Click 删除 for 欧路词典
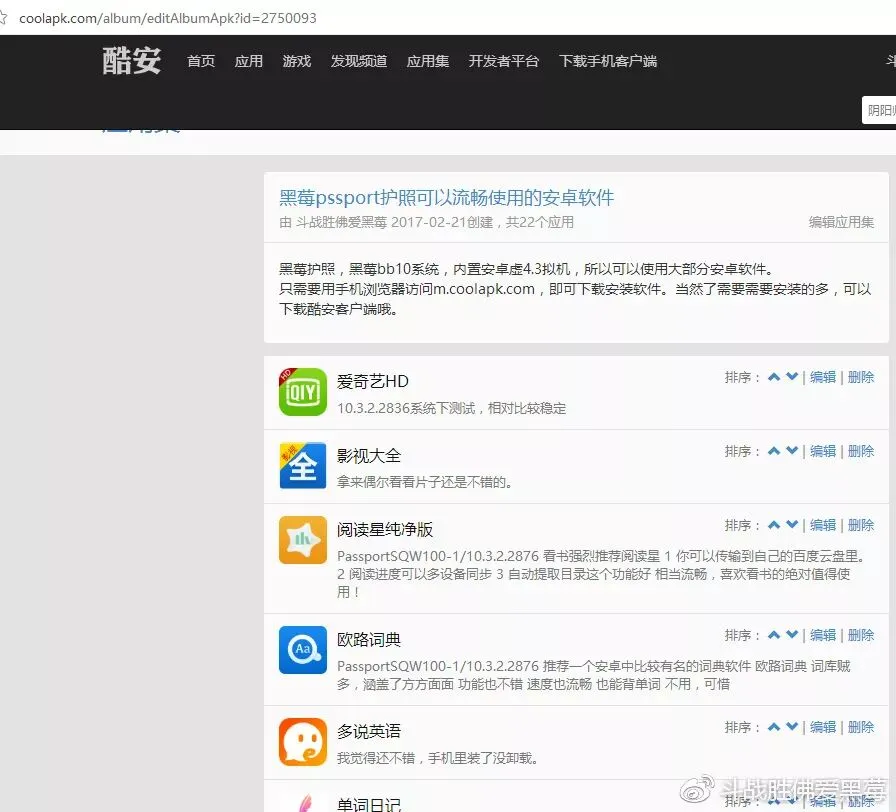 click(x=861, y=635)
